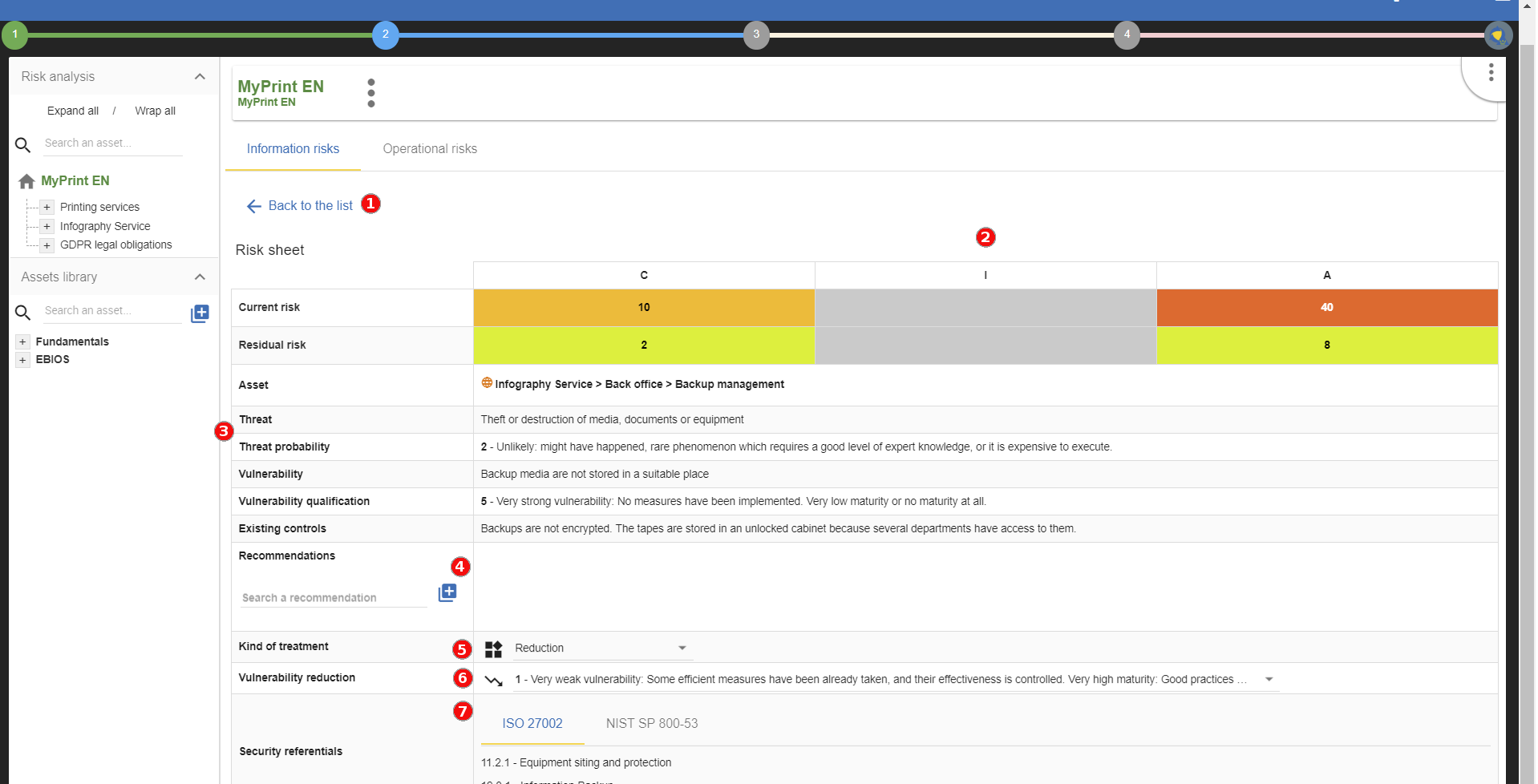The height and width of the screenshot is (784, 1538).
Task: Click the vulnerability reduction trend-arrow icon
Action: [x=495, y=679]
